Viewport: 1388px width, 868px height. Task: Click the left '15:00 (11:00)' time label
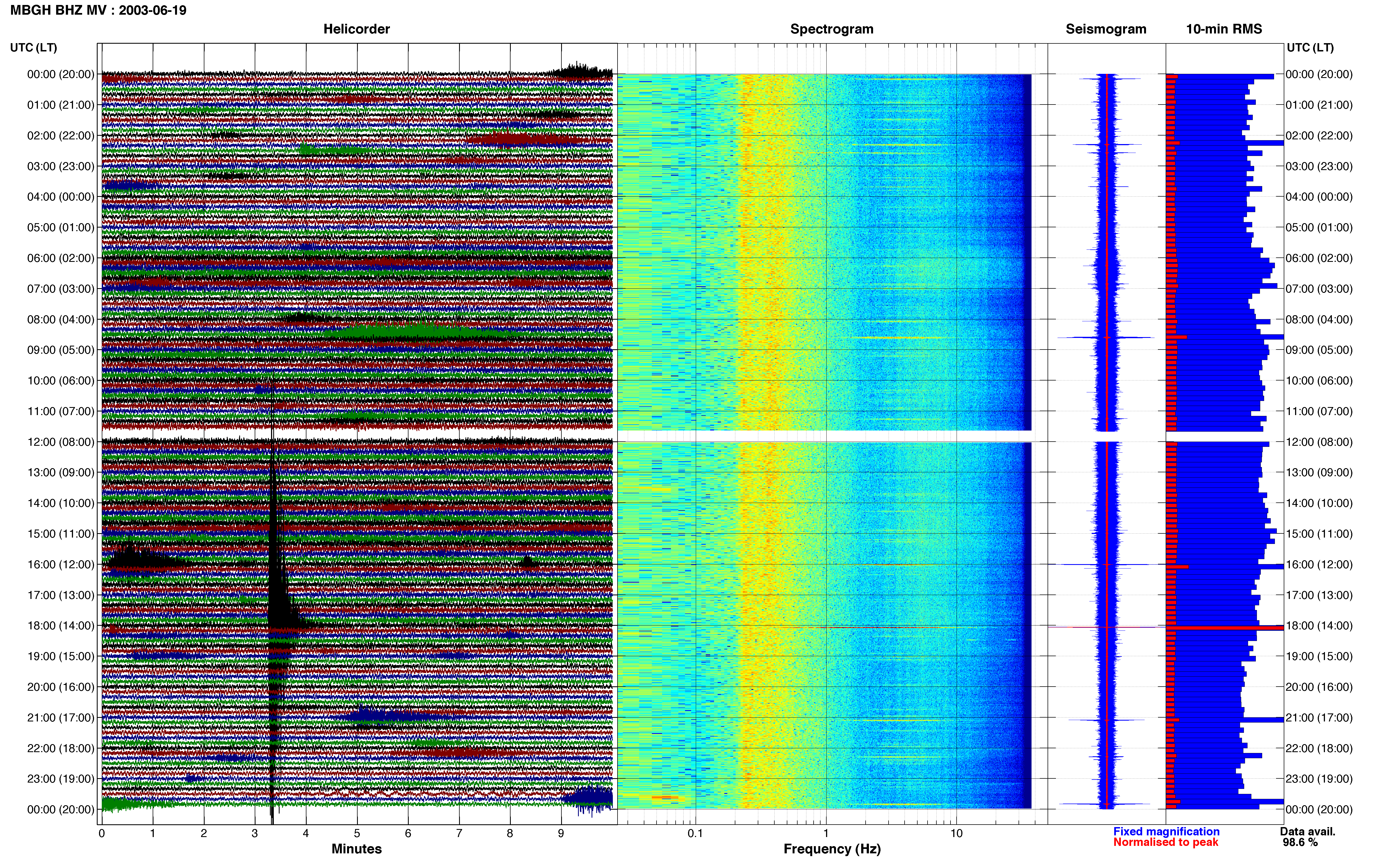61,534
